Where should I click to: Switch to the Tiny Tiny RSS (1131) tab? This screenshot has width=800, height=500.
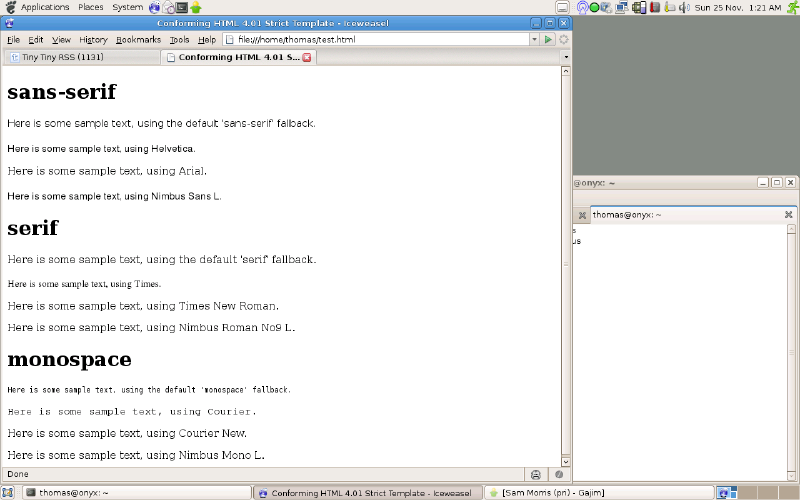point(82,57)
